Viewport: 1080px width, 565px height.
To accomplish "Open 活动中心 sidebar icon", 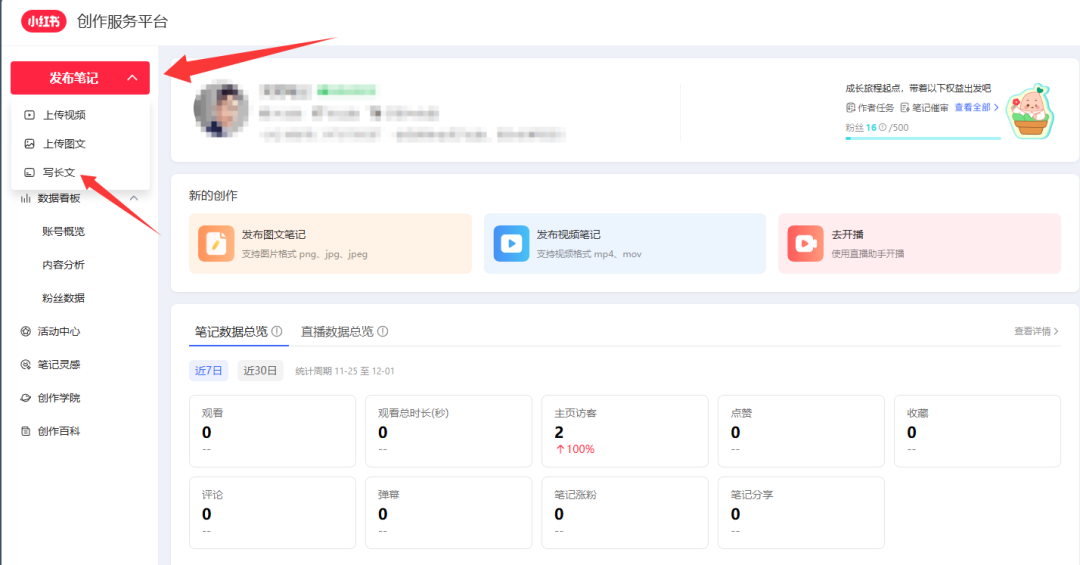I will [26, 332].
